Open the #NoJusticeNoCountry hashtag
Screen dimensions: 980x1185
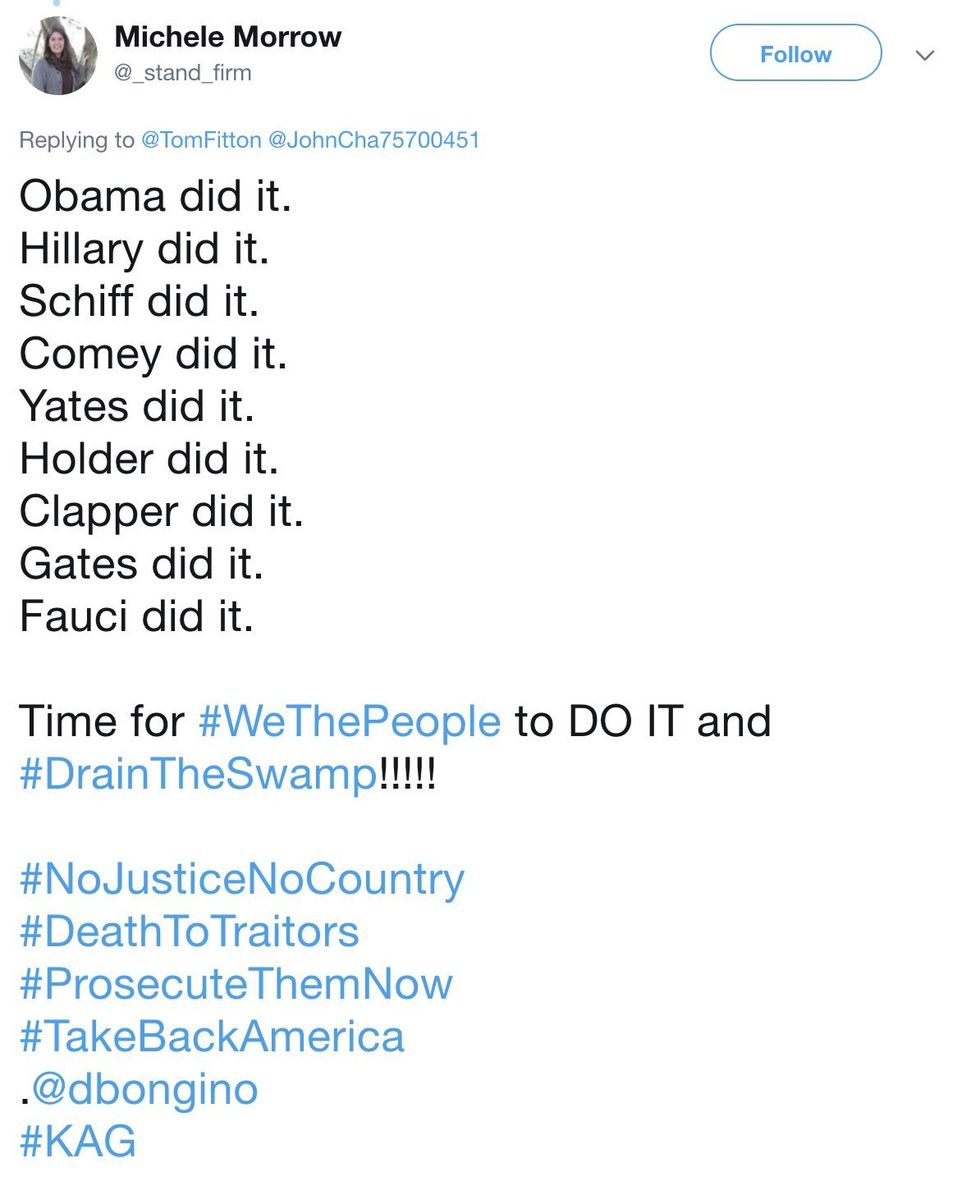tap(242, 879)
